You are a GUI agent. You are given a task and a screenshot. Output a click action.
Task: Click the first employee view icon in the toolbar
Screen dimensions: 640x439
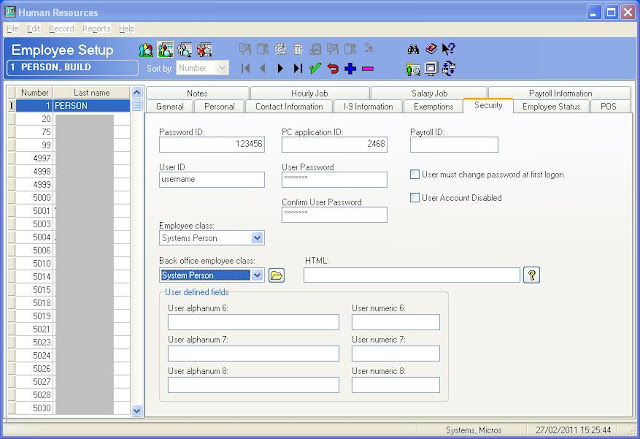(x=146, y=50)
